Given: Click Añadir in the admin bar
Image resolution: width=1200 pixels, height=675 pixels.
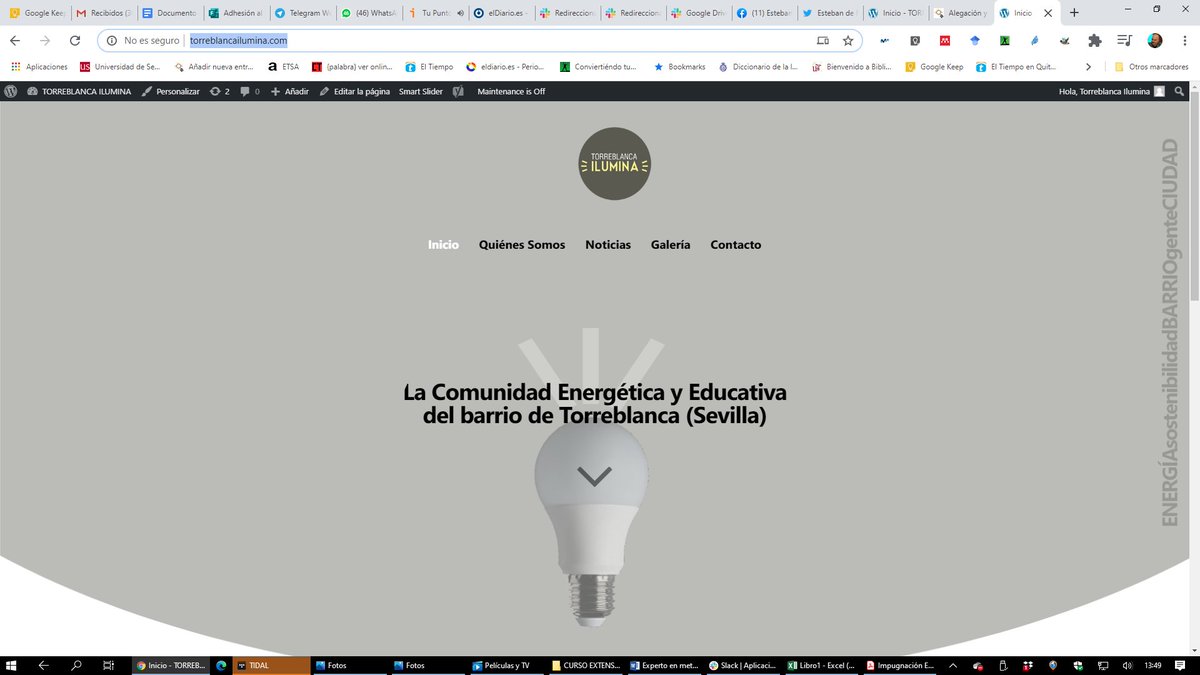Looking at the screenshot, I should coord(290,91).
